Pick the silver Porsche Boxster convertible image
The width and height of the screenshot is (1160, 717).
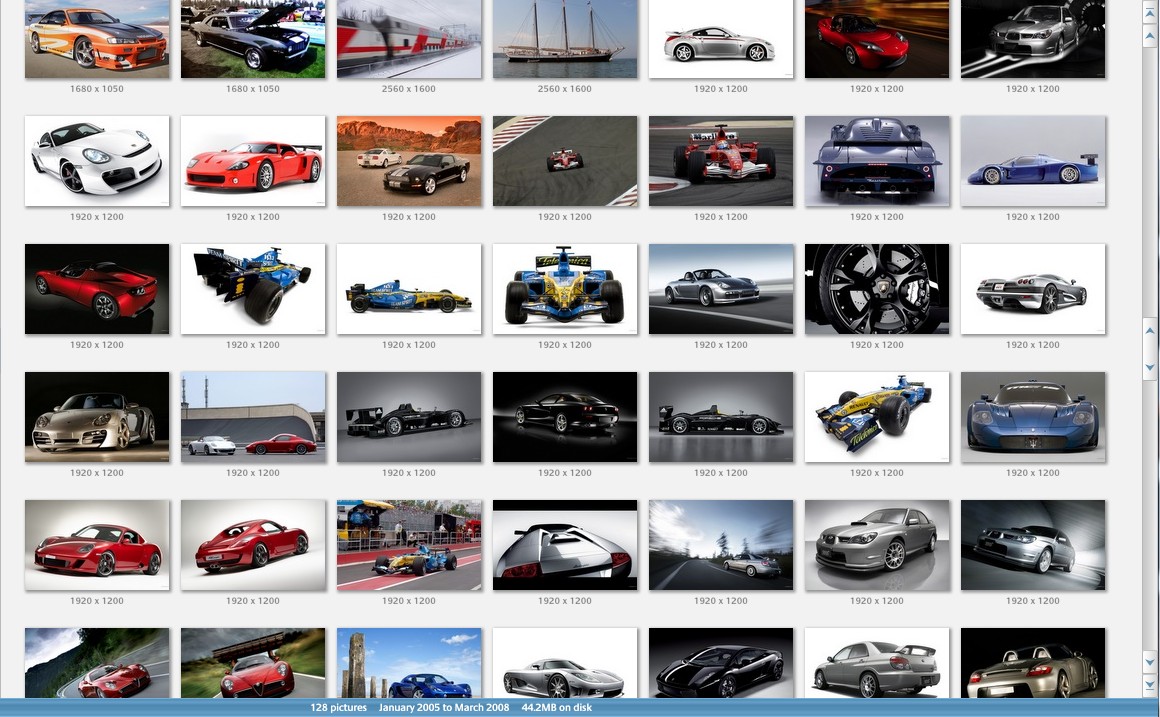[721, 289]
